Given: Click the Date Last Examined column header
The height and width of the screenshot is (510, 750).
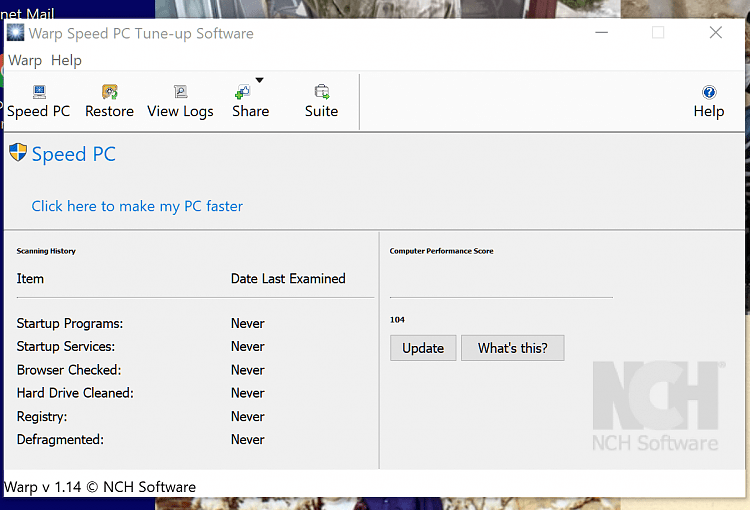Looking at the screenshot, I should (288, 278).
